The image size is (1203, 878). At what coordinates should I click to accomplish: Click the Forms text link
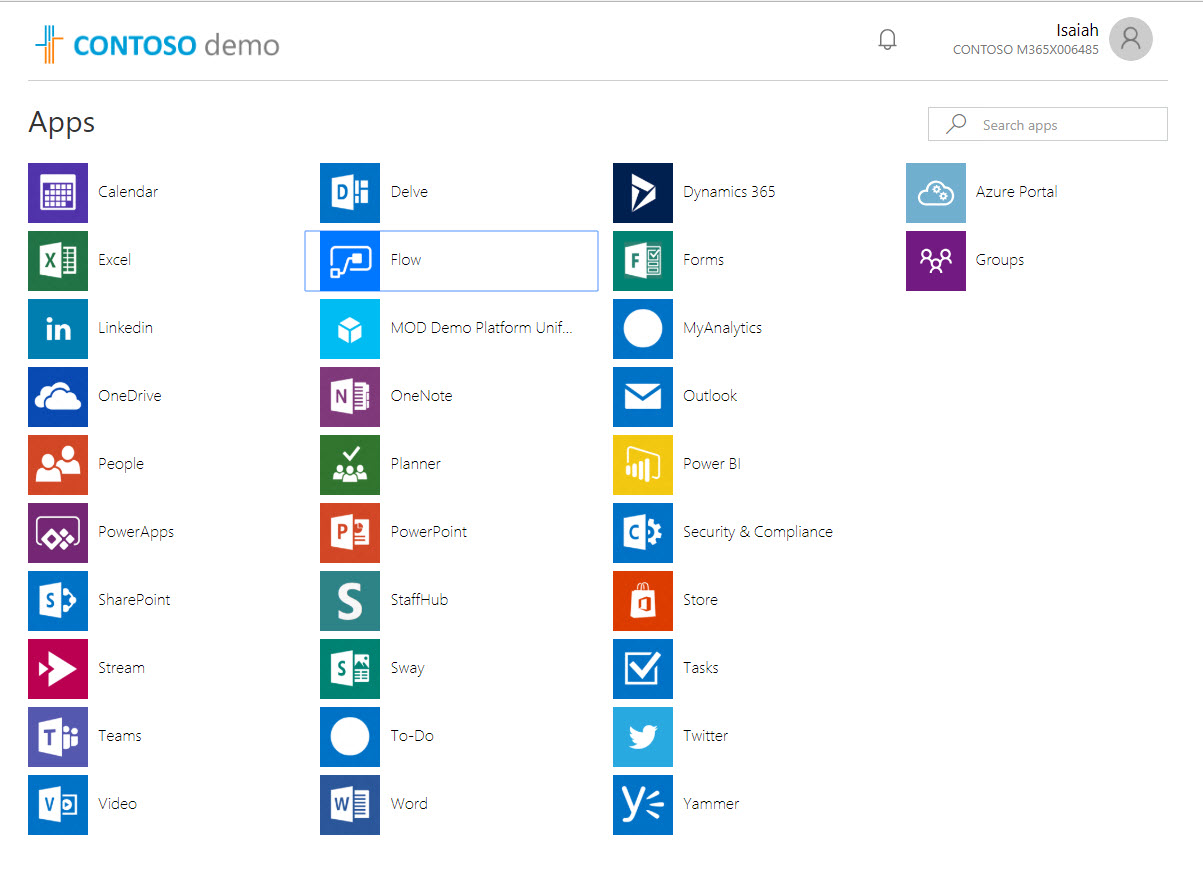pos(703,260)
